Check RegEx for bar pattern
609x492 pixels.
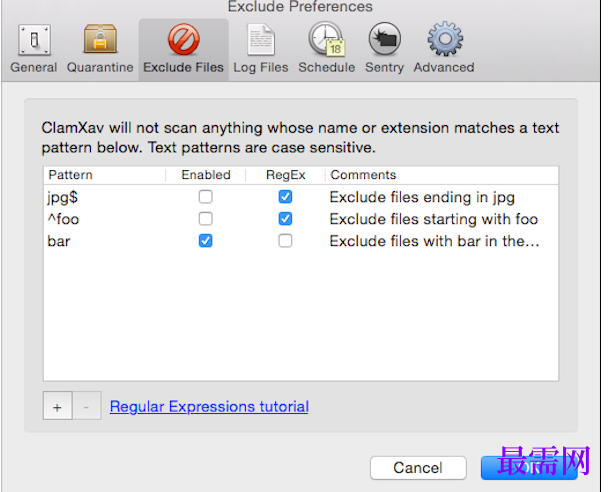[x=285, y=241]
